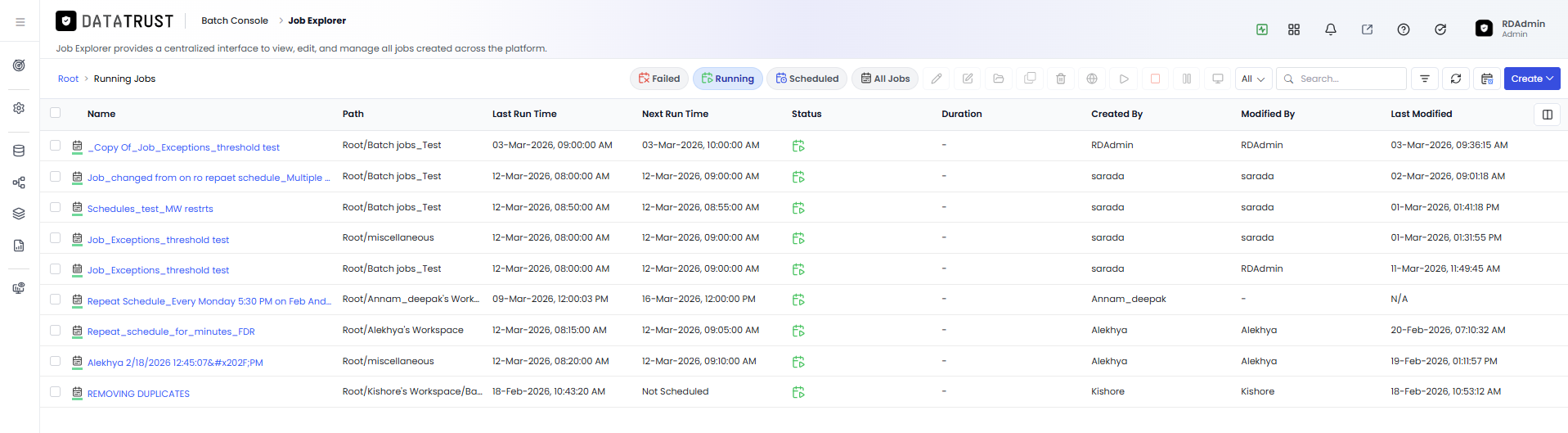The image size is (1568, 433).
Task: Click status icon of REMOVING DUPLICATES row
Action: tap(798, 392)
